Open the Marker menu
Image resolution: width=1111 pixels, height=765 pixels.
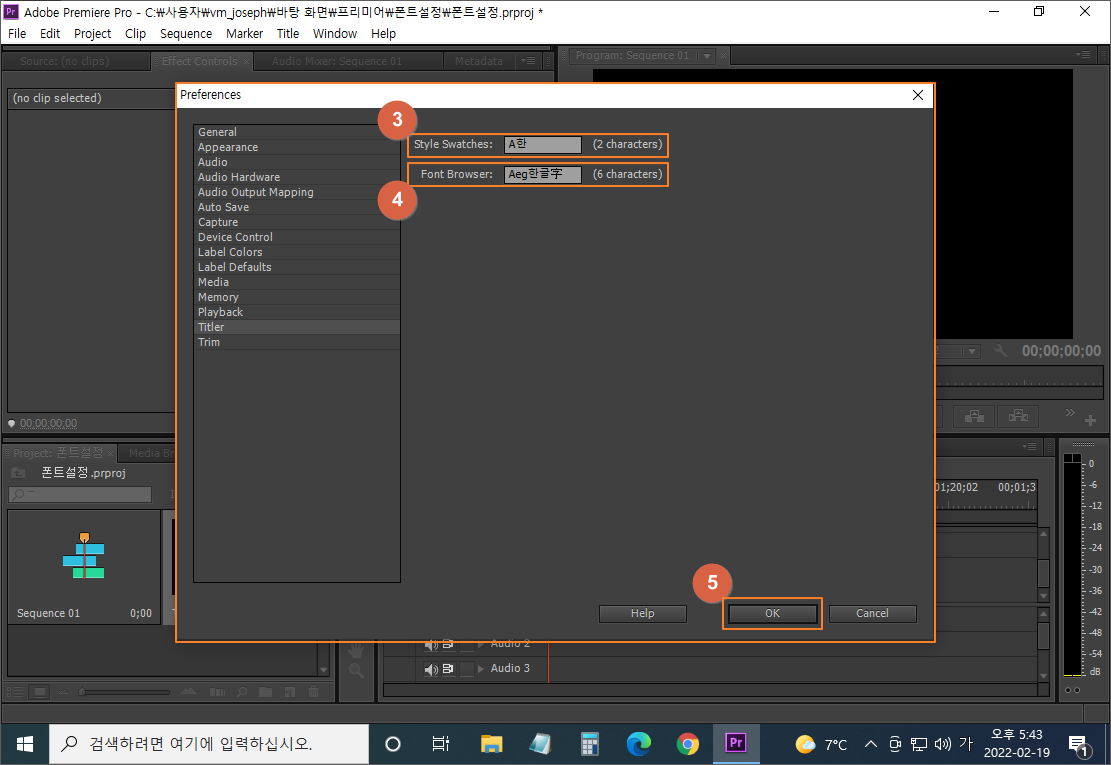pos(244,33)
